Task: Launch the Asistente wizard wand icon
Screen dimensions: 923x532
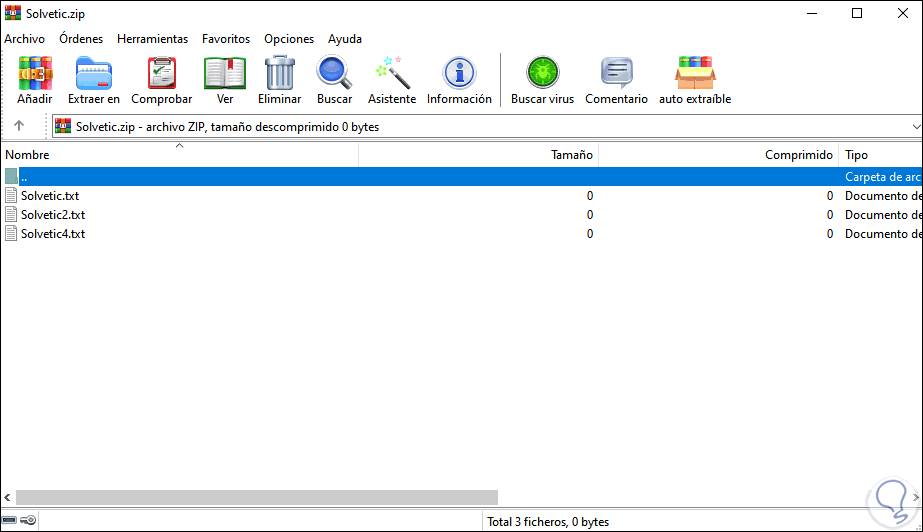Action: point(392,73)
